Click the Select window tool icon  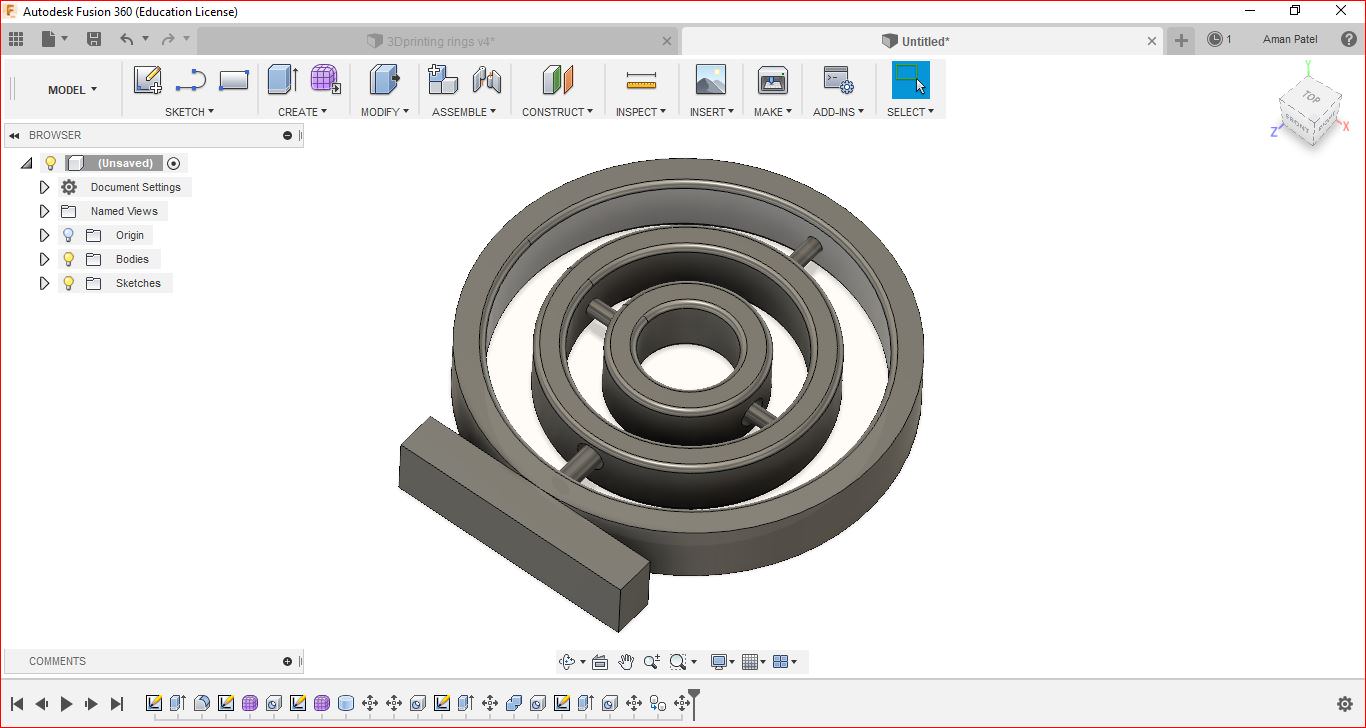pyautogui.click(x=910, y=80)
